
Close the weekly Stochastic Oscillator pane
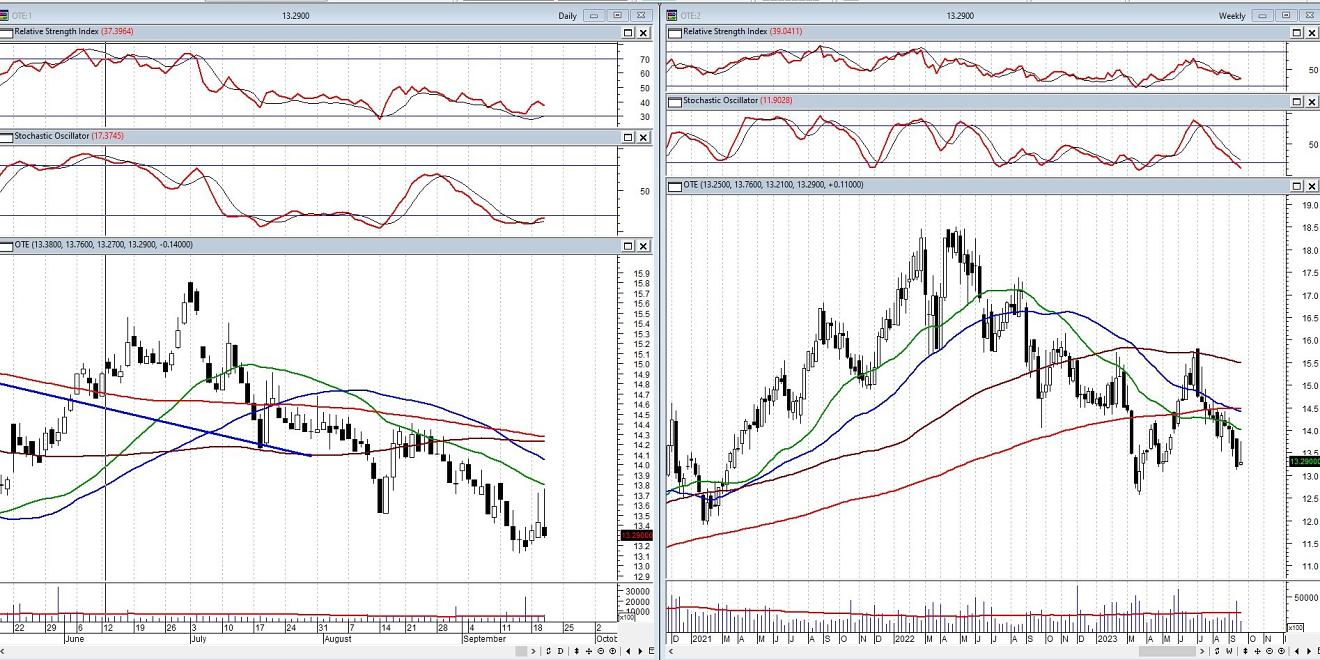pos(1312,102)
